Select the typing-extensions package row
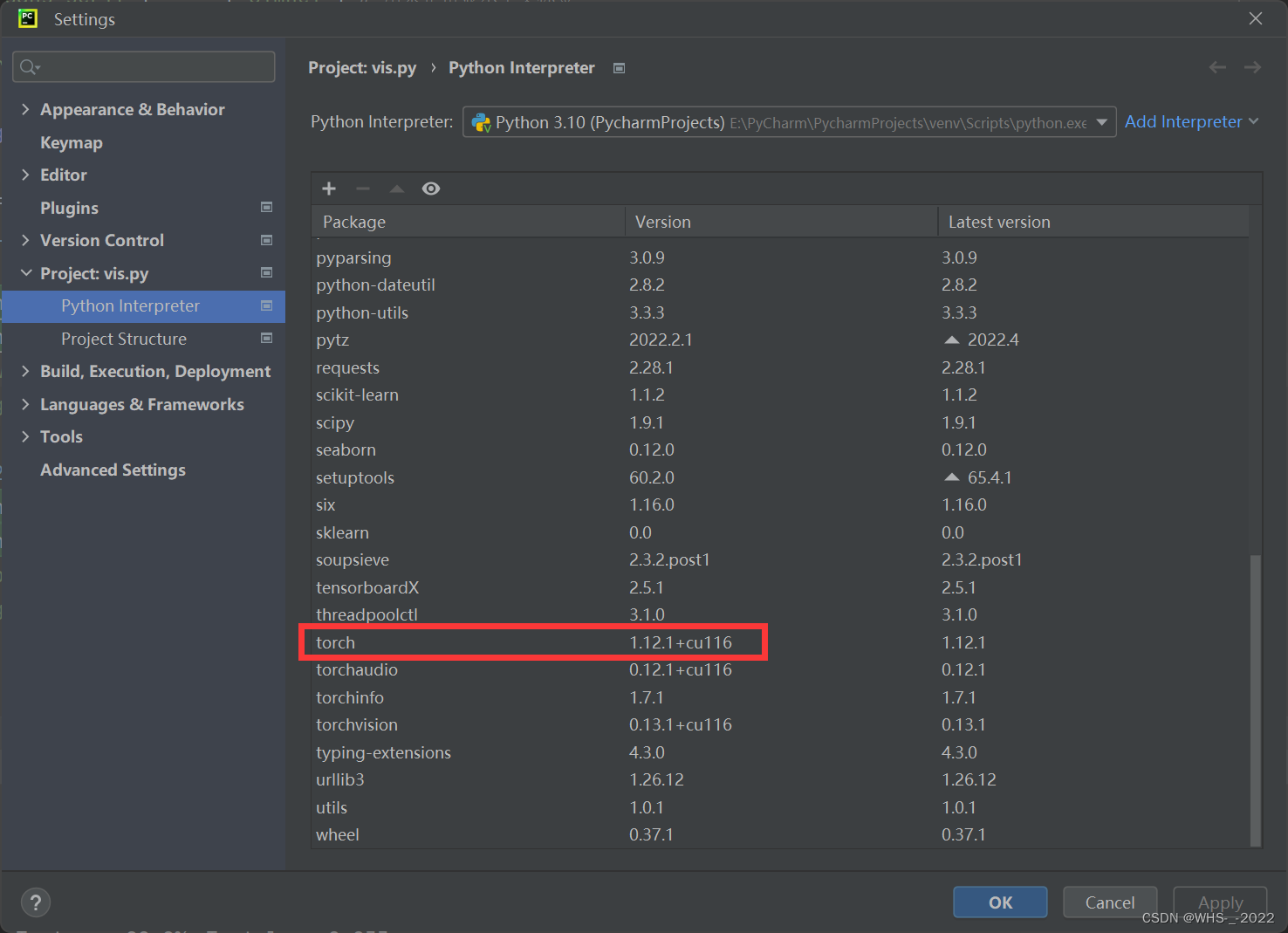Image resolution: width=1288 pixels, height=933 pixels. (x=781, y=752)
